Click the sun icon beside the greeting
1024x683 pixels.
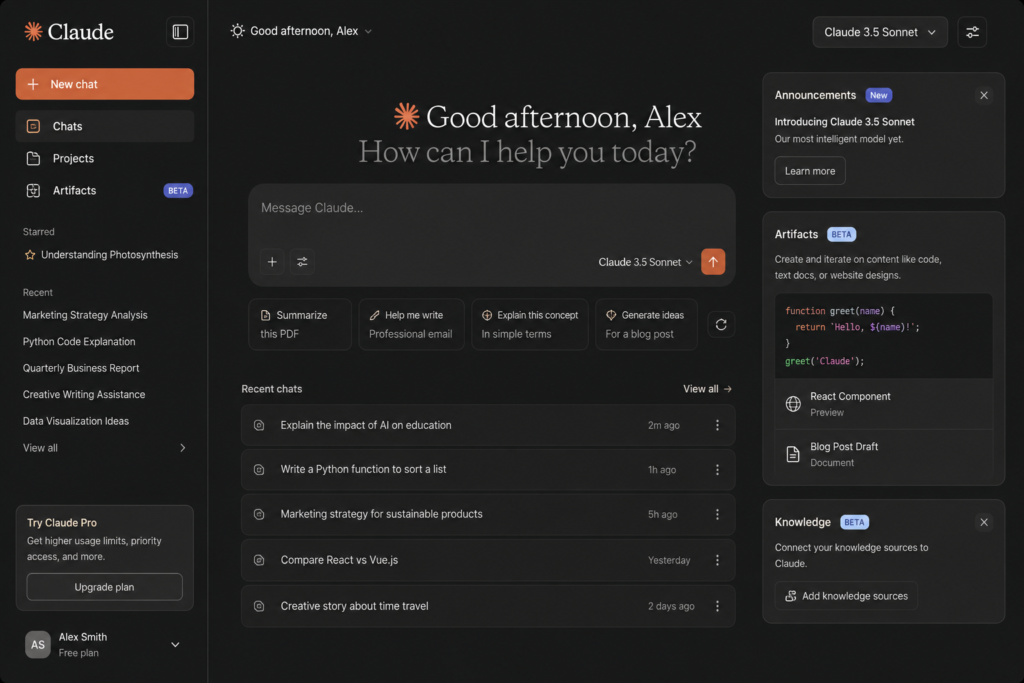[x=237, y=31]
